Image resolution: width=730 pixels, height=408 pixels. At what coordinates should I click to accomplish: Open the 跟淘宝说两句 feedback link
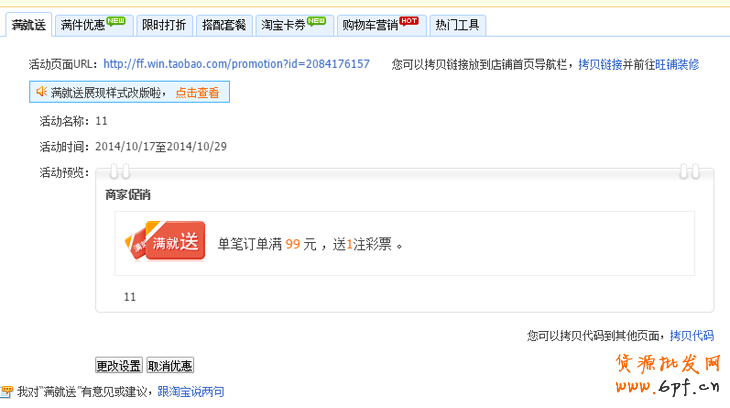[x=191, y=392]
